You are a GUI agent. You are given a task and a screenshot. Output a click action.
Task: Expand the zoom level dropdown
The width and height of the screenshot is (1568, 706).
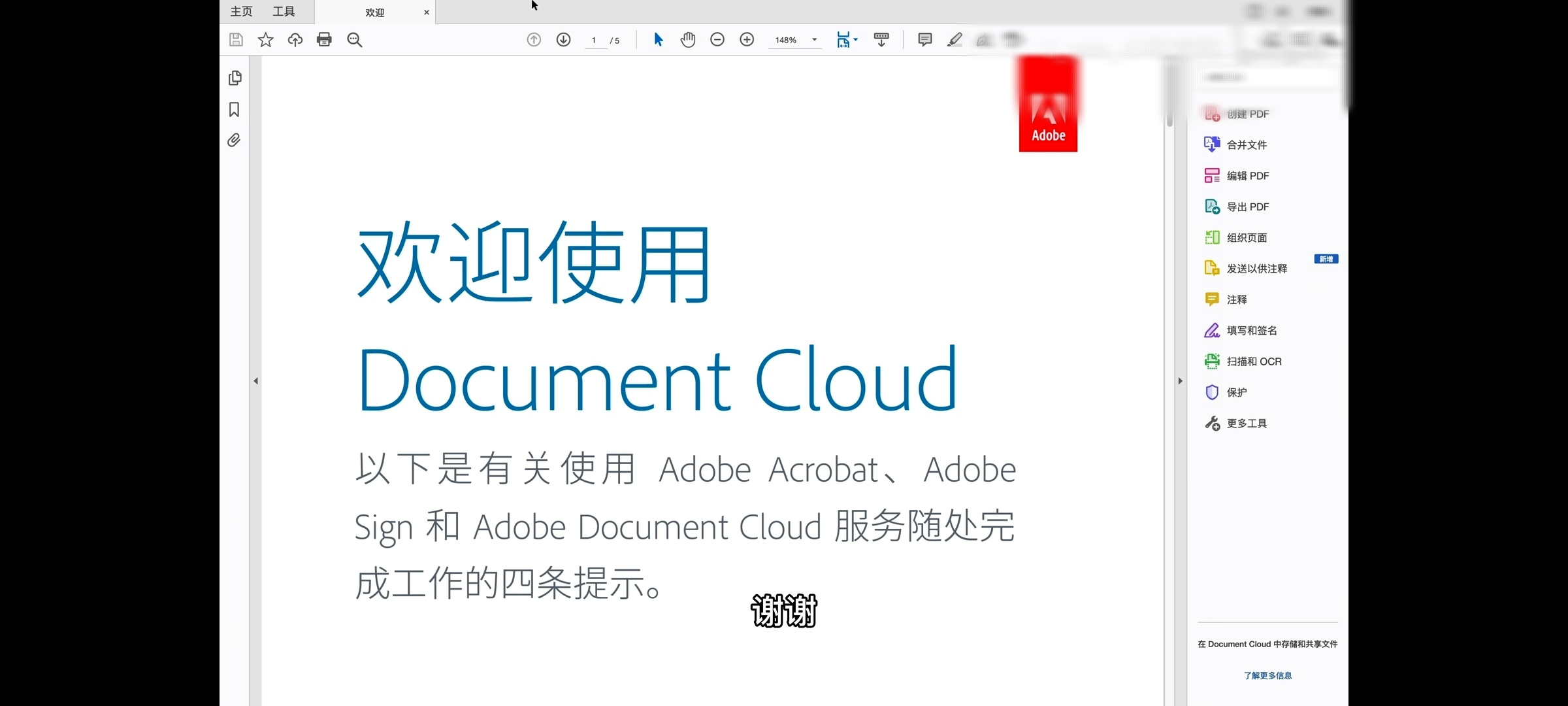814,40
